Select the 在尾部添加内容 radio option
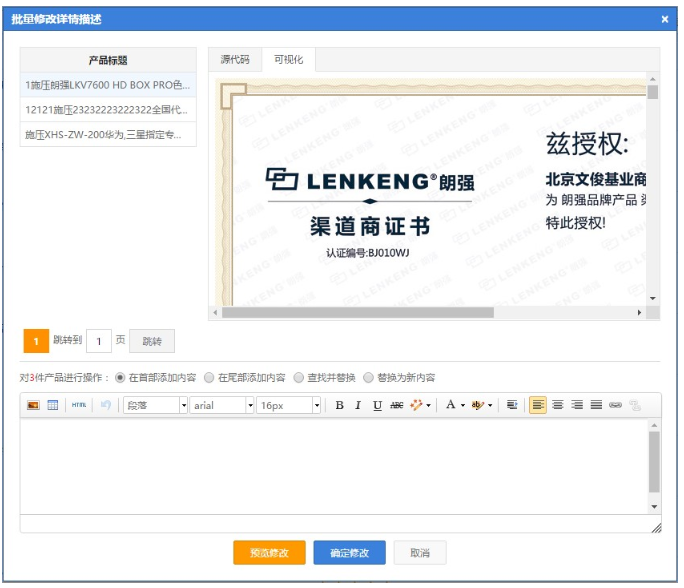Screen dimensions: 684x588 coord(209,377)
